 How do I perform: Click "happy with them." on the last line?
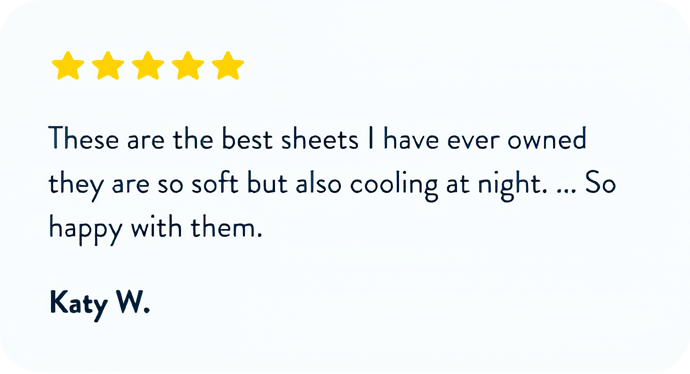pyautogui.click(x=155, y=230)
